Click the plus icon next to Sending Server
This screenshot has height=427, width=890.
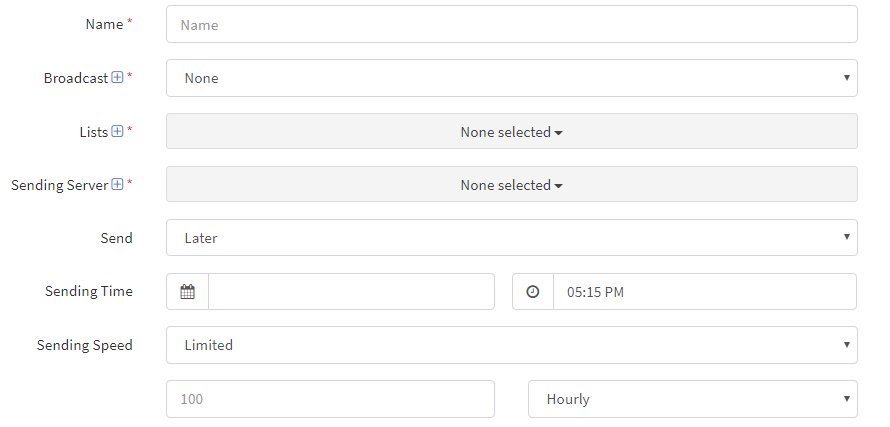click(x=117, y=184)
